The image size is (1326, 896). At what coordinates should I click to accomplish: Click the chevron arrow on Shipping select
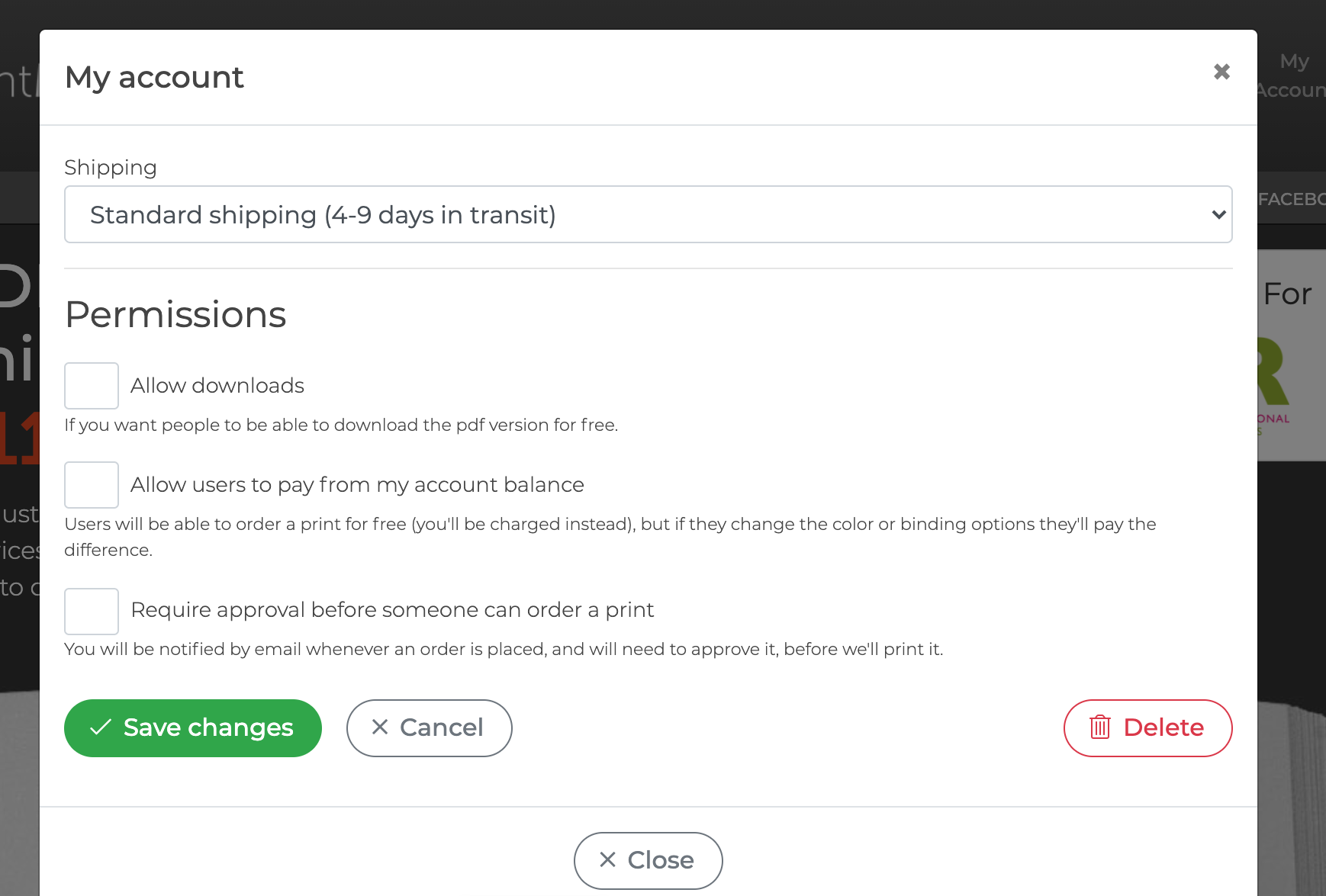click(x=1218, y=215)
